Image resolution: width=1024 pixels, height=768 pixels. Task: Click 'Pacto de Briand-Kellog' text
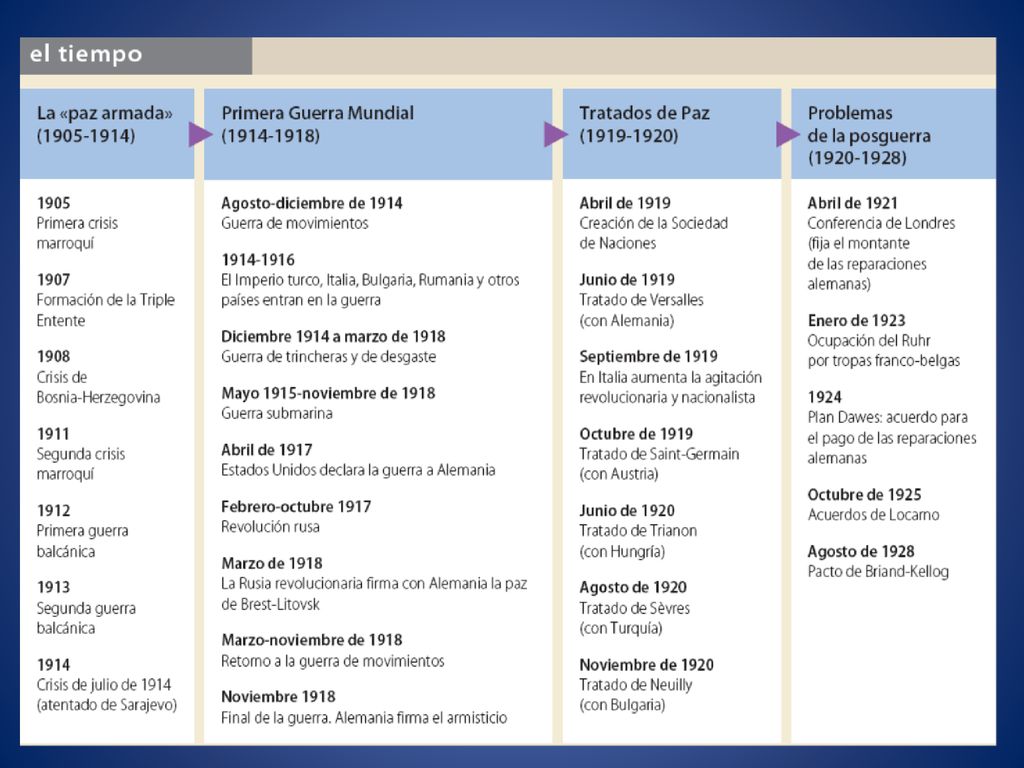click(878, 572)
